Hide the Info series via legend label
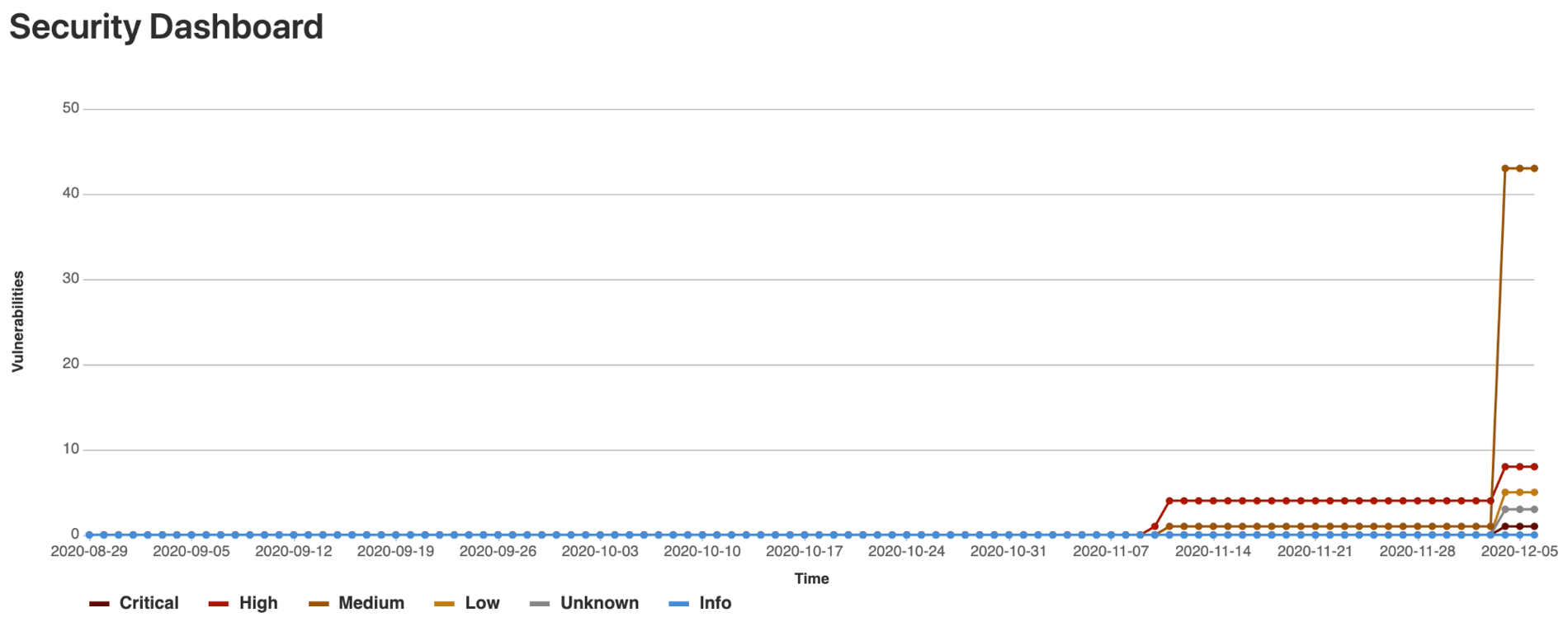1568x622 pixels. [715, 603]
